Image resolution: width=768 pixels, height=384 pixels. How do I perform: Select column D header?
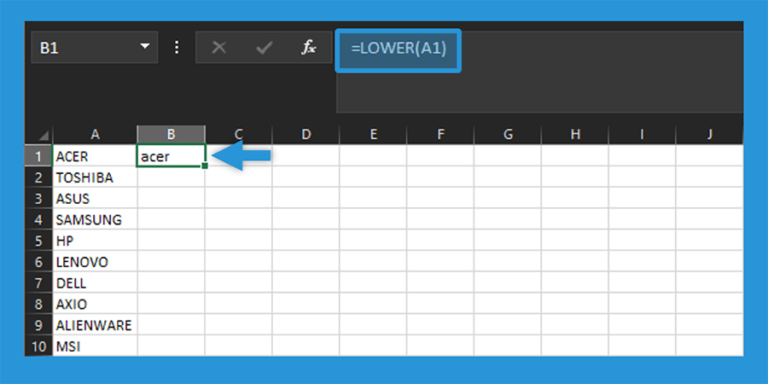(306, 134)
